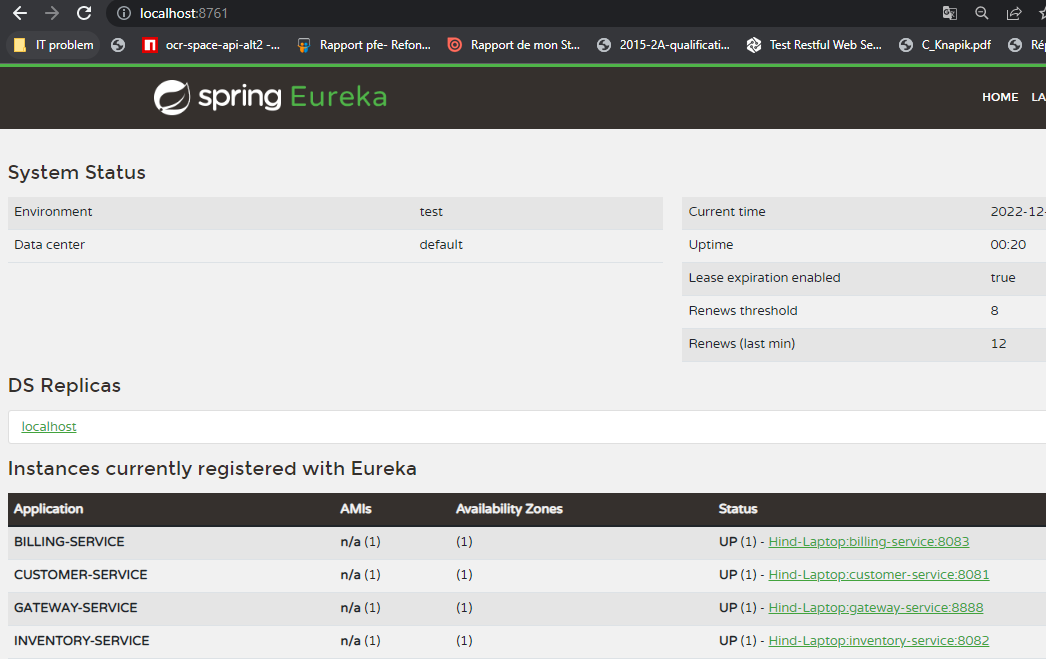Click the System Status heading
The width and height of the screenshot is (1046, 659).
click(x=77, y=173)
